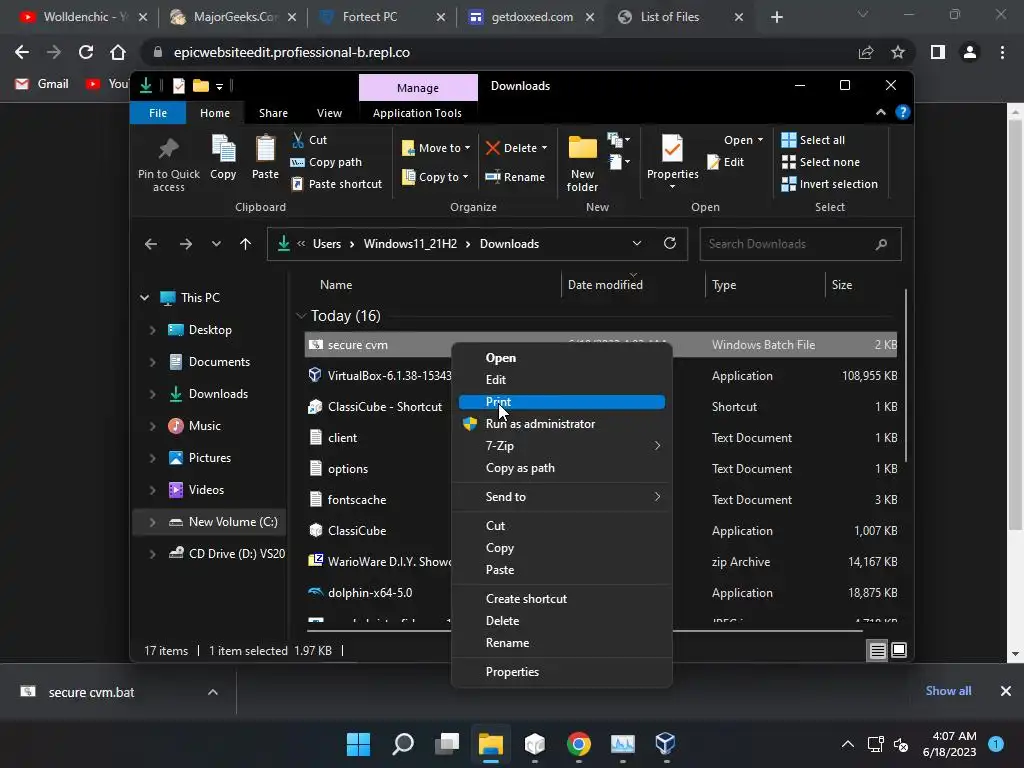
Task: Choose Run as administrator in context menu
Action: coord(562,424)
